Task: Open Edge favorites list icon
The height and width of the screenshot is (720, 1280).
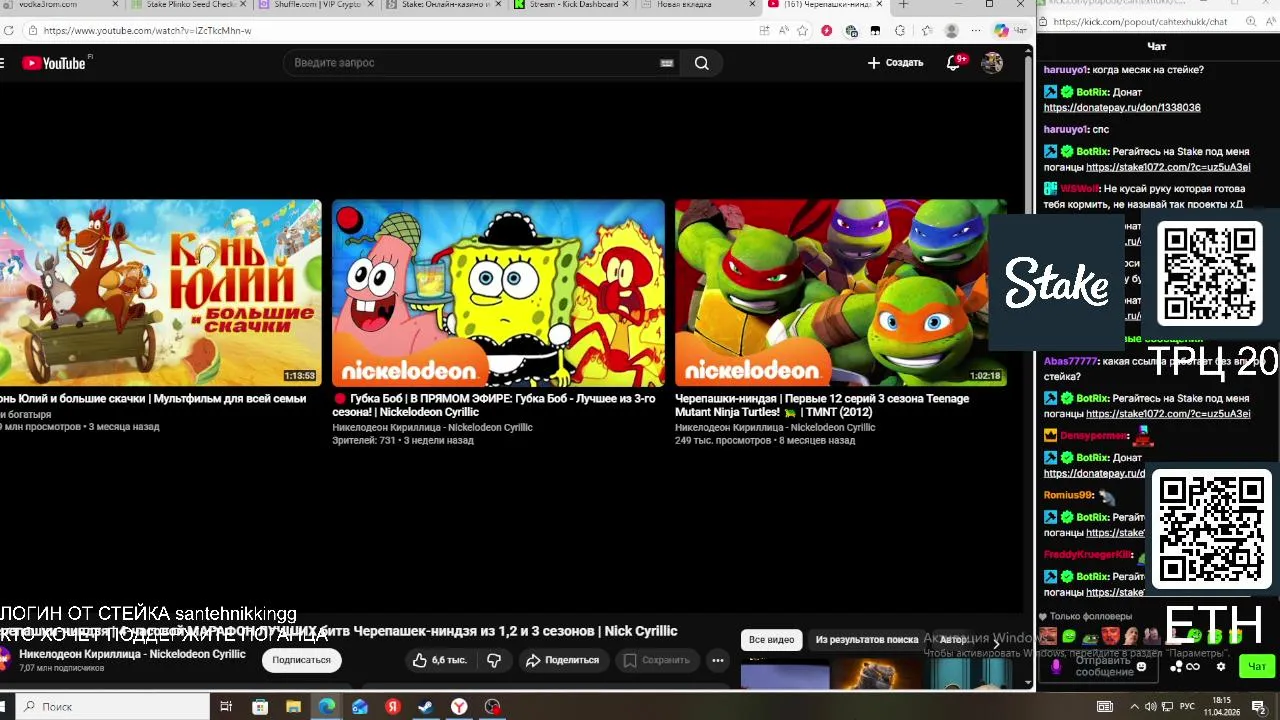Action: 925,31
